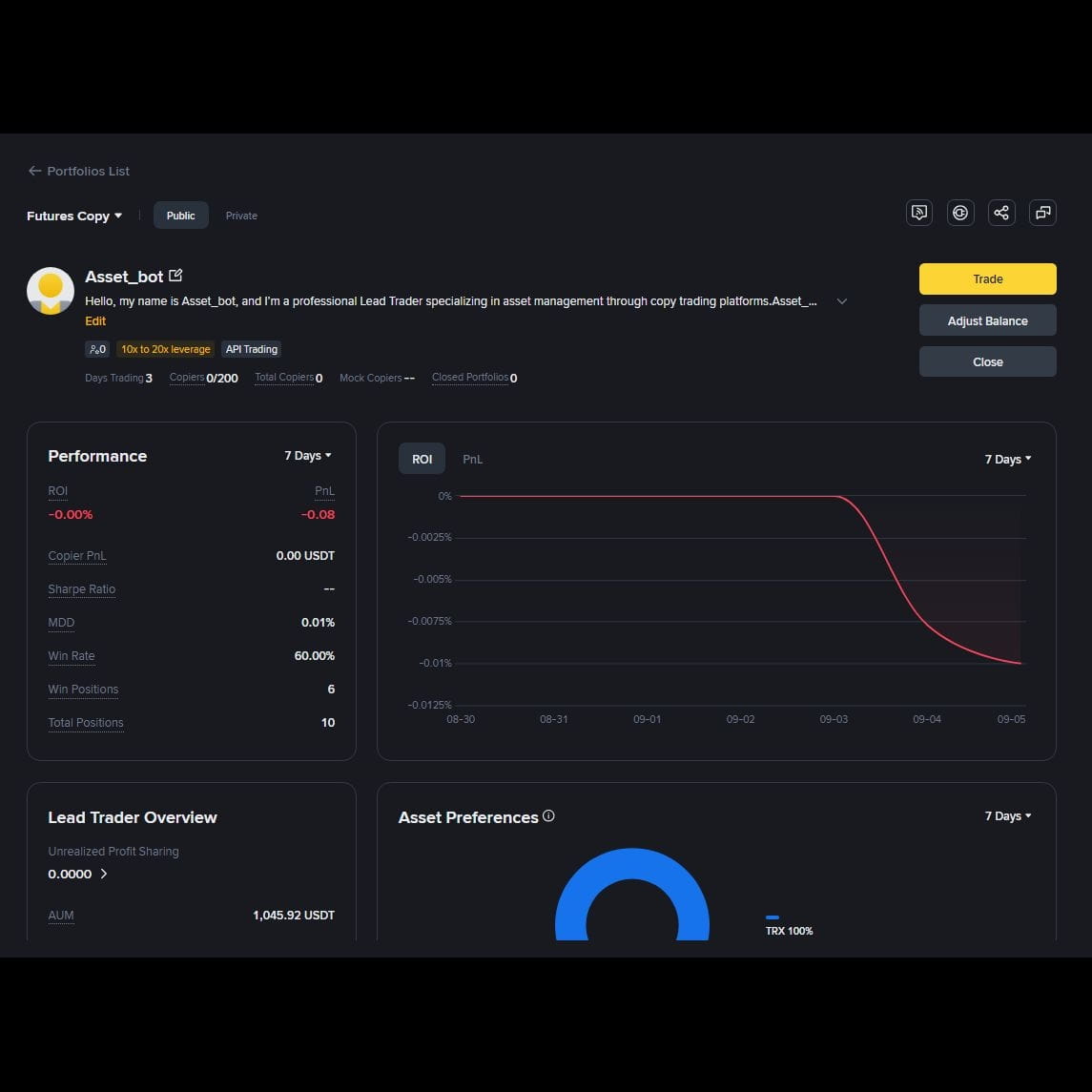1092x1092 pixels.
Task: Switch to the Private tab
Action: (241, 216)
